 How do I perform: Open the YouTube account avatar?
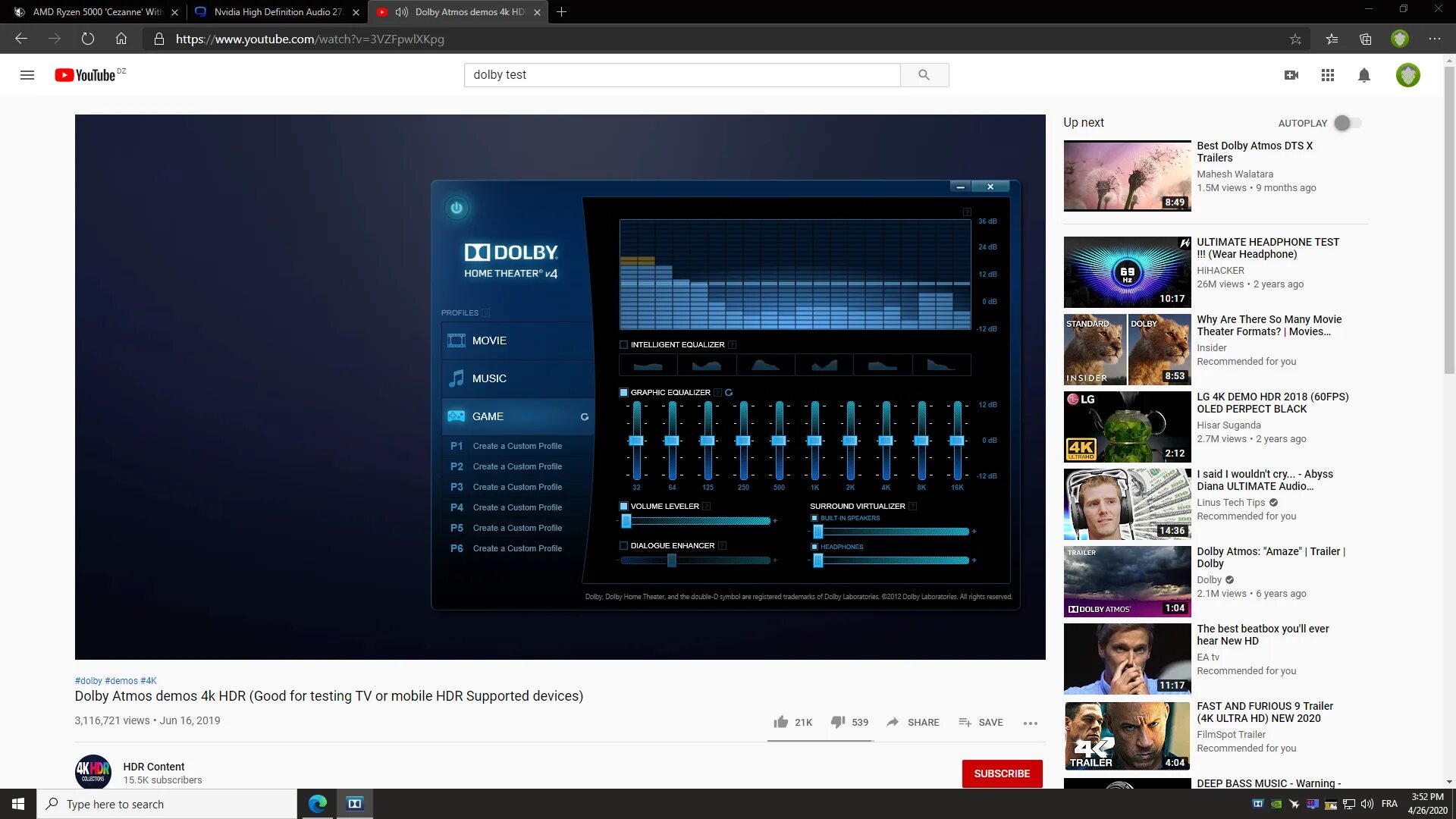pyautogui.click(x=1408, y=75)
